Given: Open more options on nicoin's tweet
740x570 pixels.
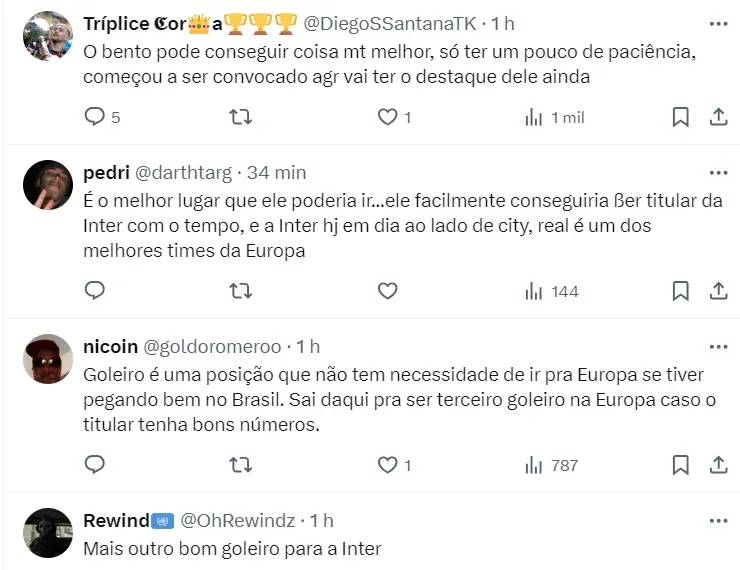Looking at the screenshot, I should [x=718, y=346].
